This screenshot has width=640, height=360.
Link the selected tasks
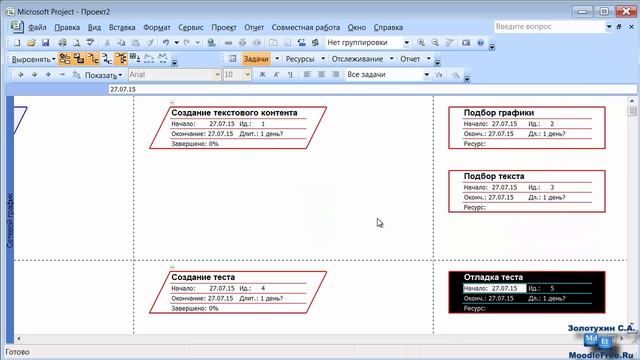click(x=228, y=42)
